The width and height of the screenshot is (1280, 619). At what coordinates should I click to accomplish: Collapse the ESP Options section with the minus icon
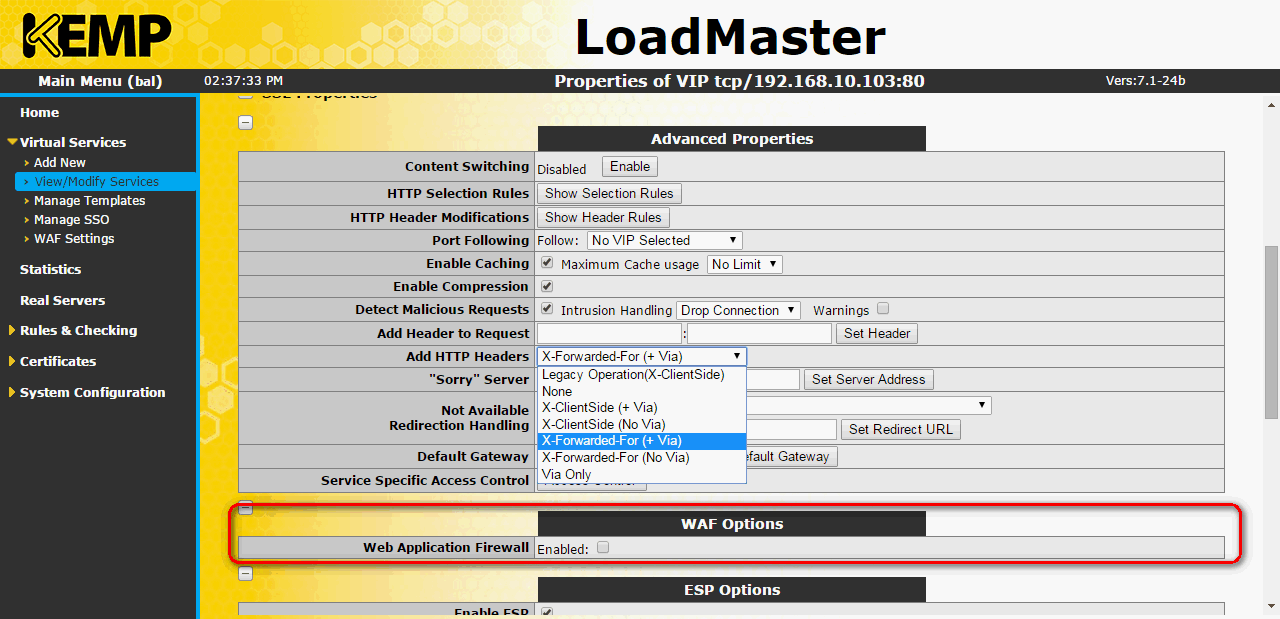(x=245, y=574)
